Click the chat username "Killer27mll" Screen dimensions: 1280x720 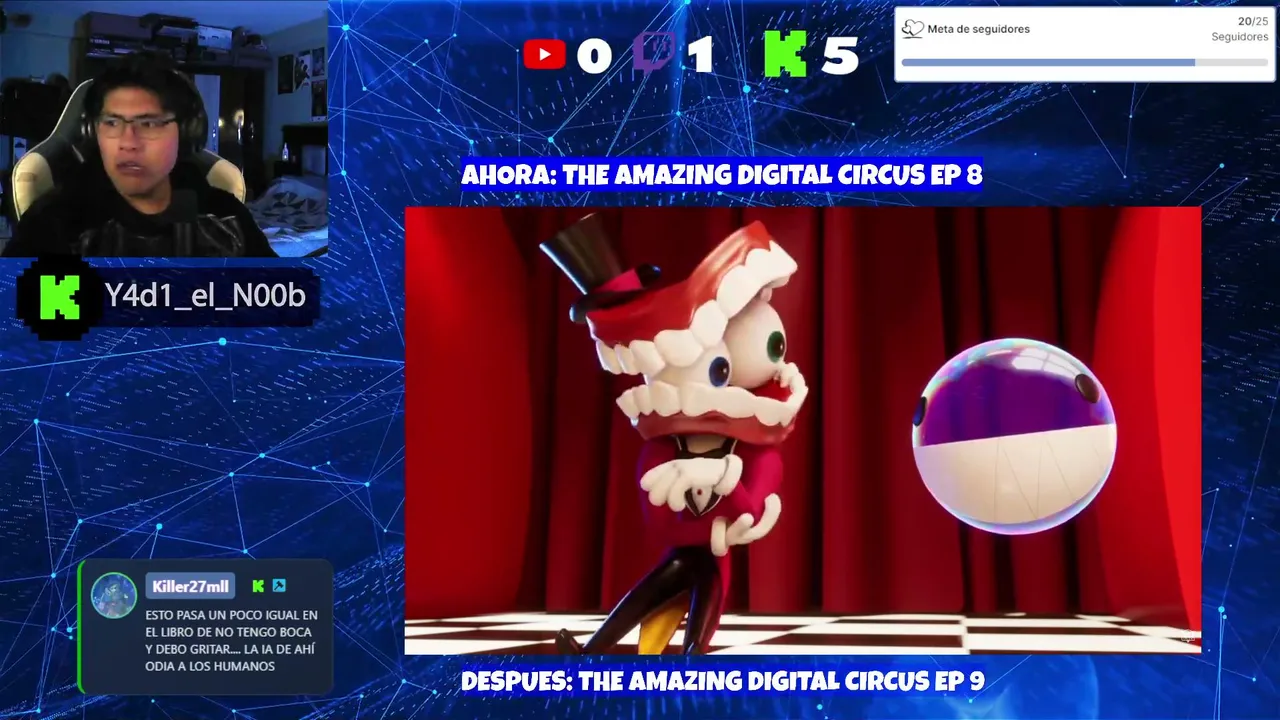pyautogui.click(x=191, y=586)
